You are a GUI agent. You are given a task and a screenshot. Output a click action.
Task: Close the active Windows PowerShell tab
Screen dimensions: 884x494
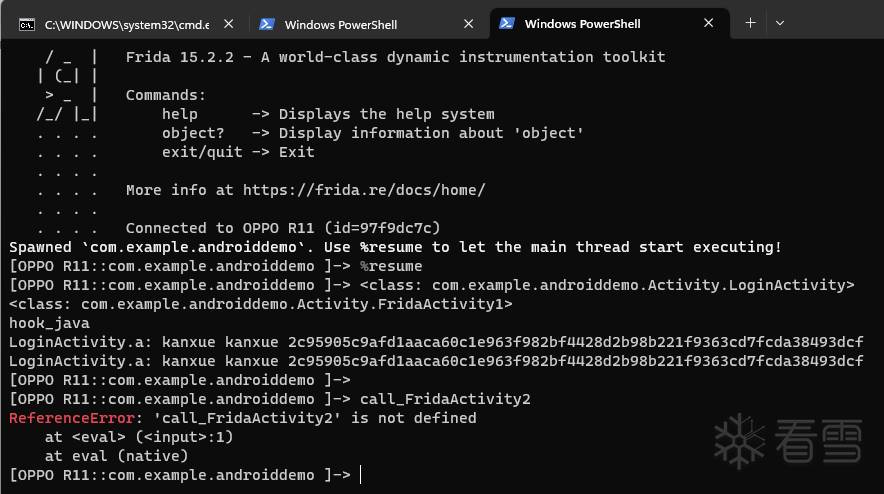[709, 23]
